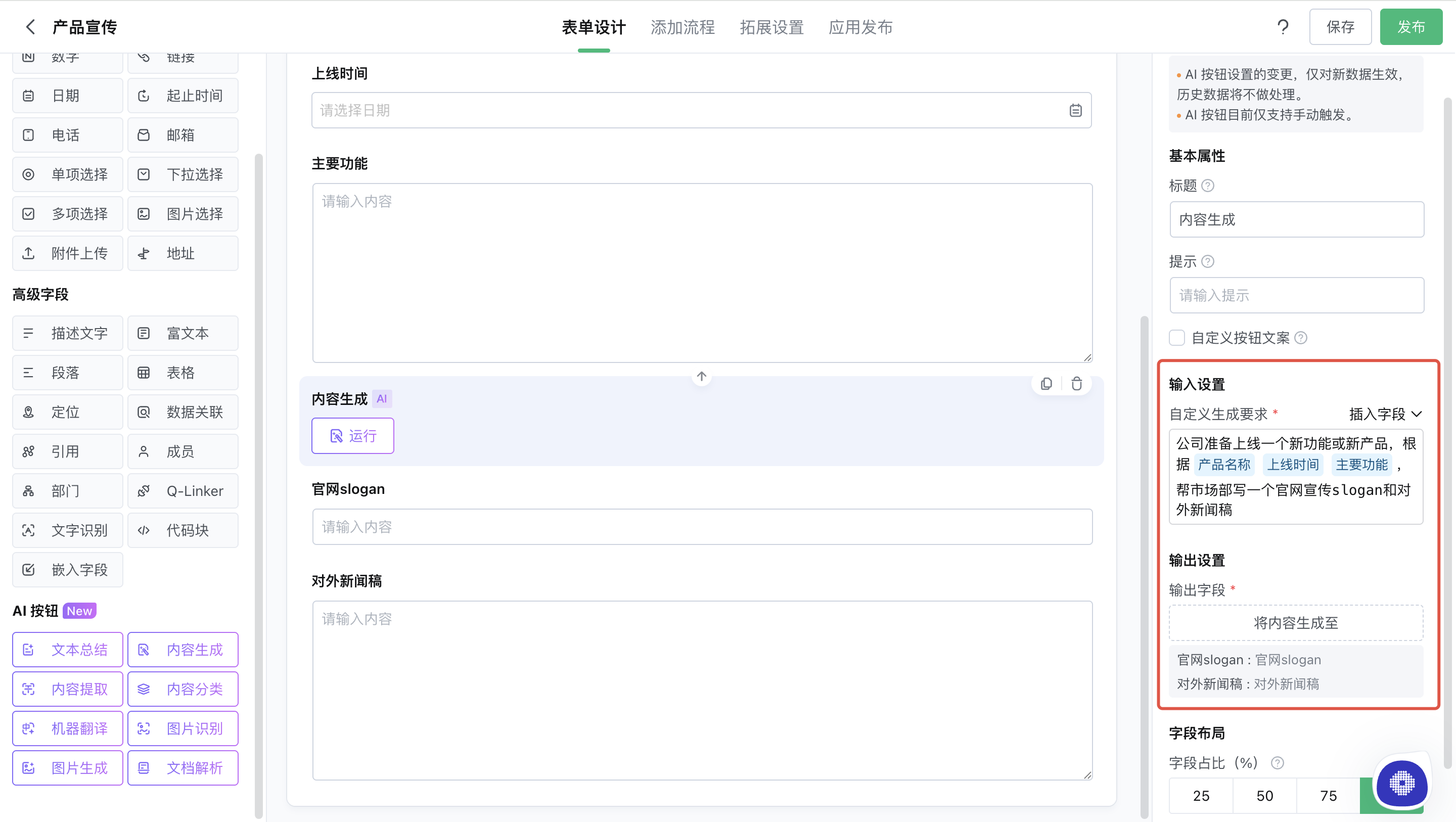
Task: Click the 上线时间 date picker field
Action: pyautogui.click(x=701, y=110)
